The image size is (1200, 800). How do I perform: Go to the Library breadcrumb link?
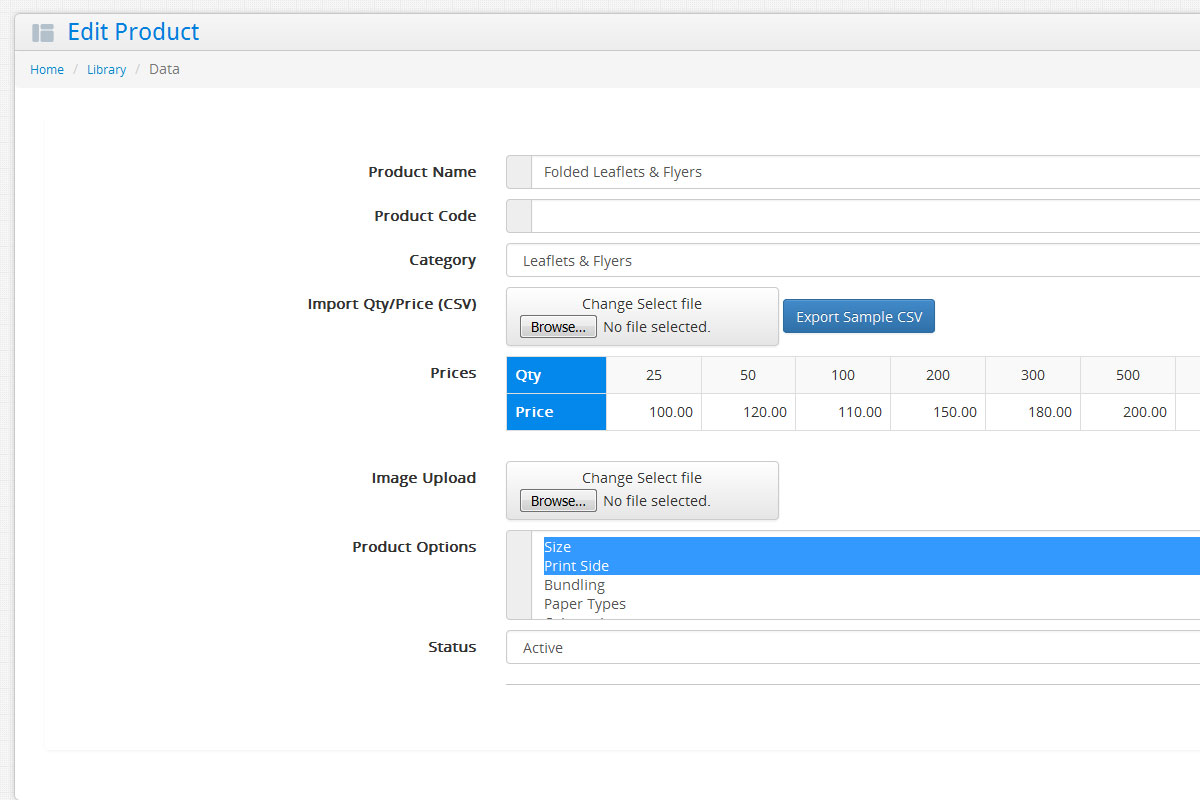(x=106, y=70)
